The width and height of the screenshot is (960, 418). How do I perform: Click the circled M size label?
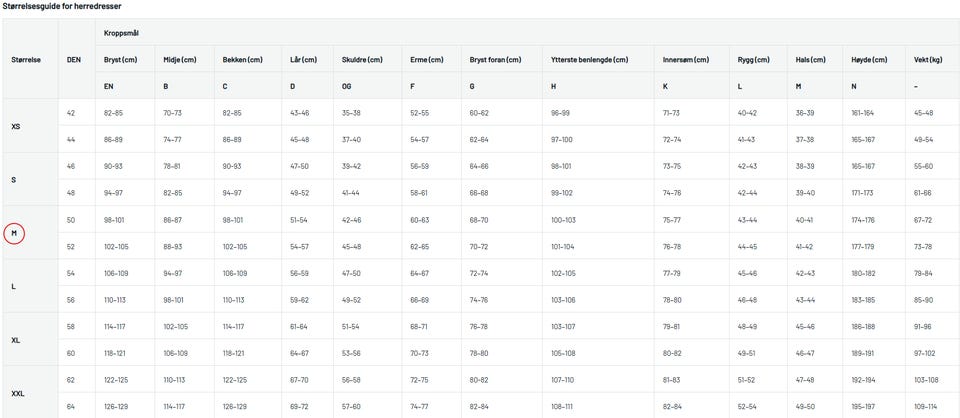point(15,233)
